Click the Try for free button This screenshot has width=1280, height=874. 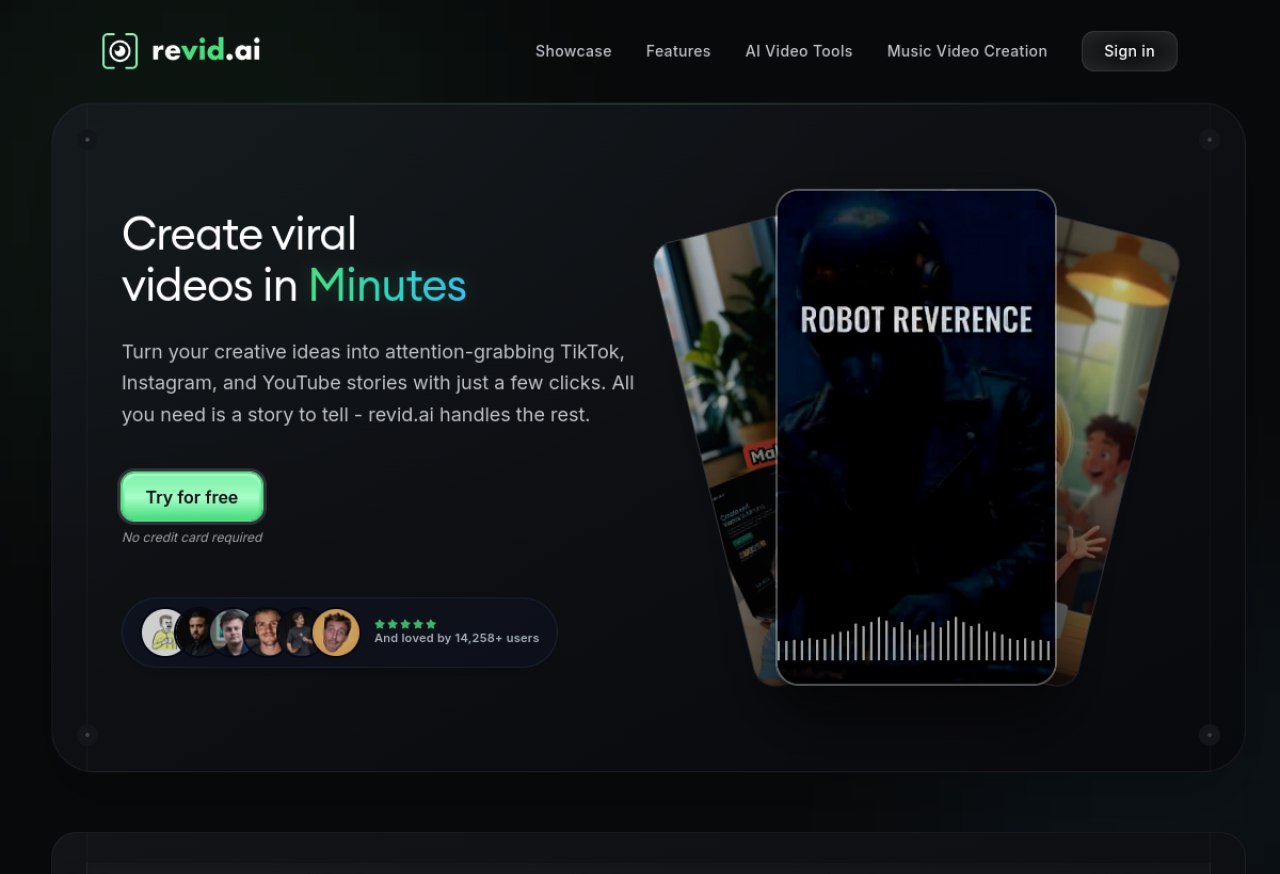pos(192,497)
